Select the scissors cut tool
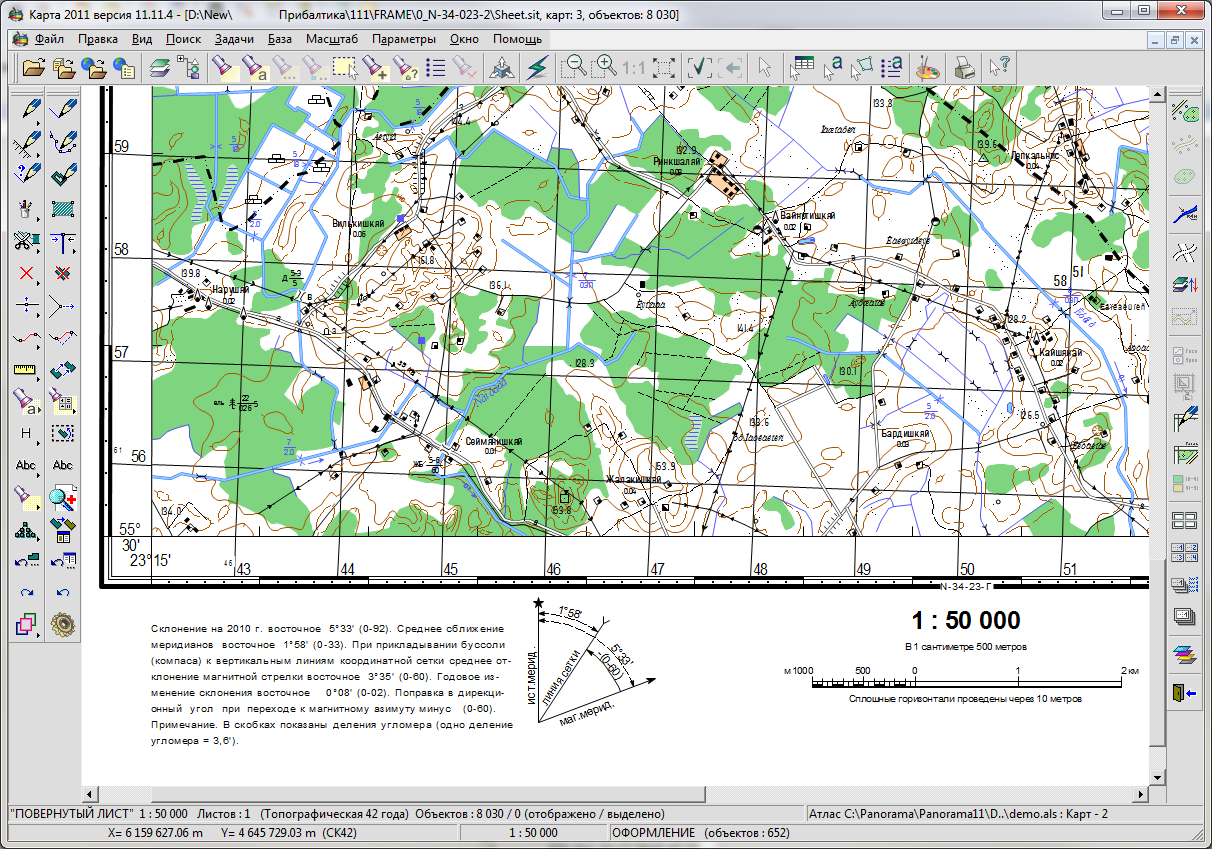Viewport: 1212px width, 849px height. 26,241
